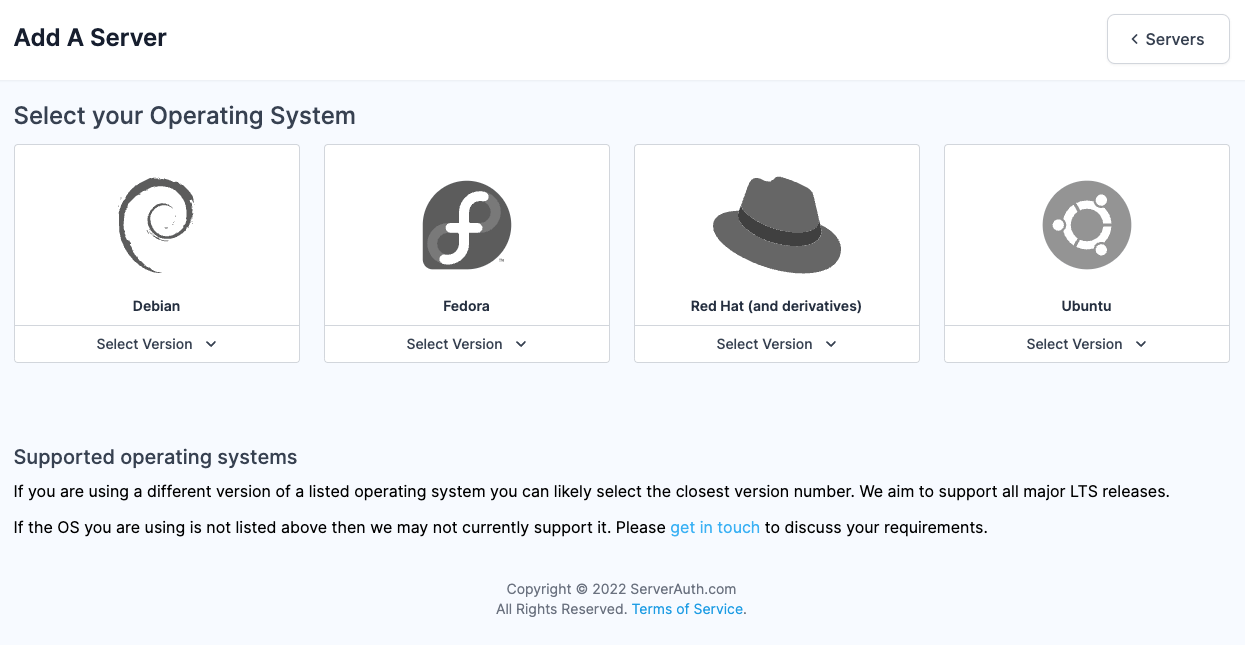Click the Fedora card label
Viewport: 1245px width, 645px height.
click(x=467, y=306)
